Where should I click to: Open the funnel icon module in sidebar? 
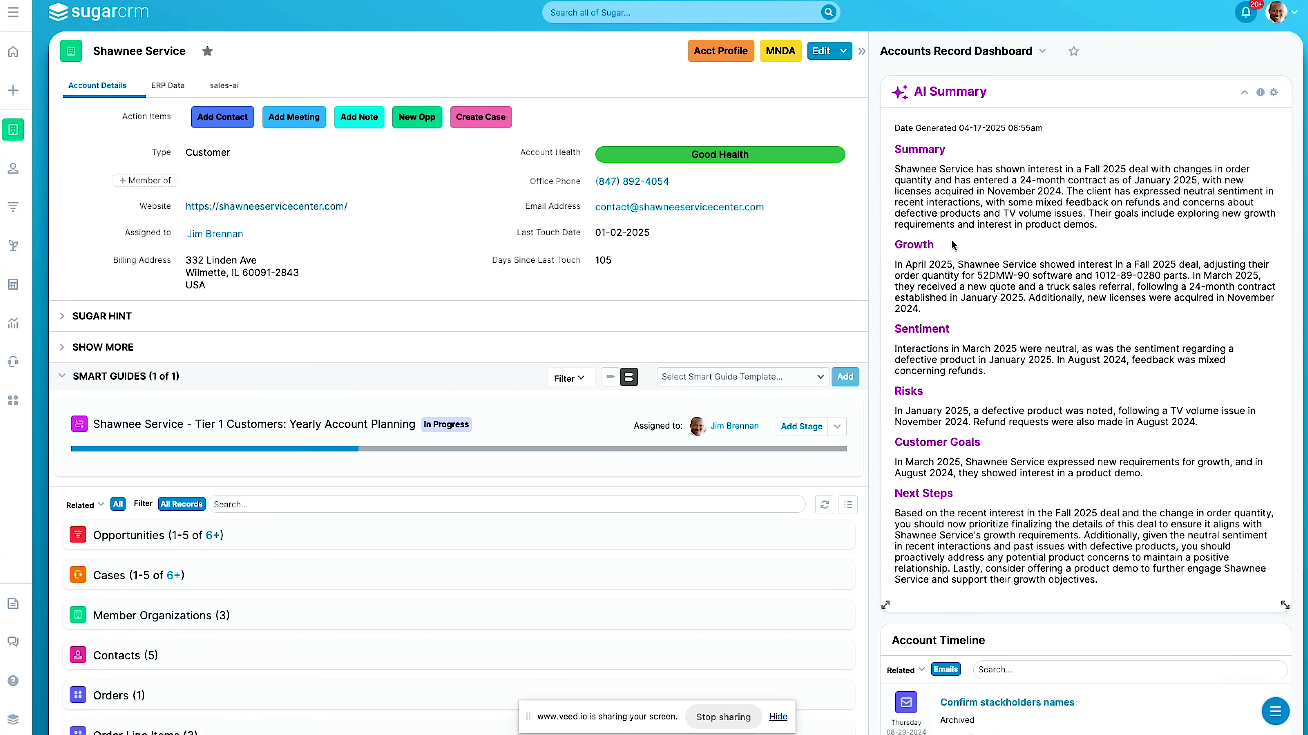click(x=13, y=207)
